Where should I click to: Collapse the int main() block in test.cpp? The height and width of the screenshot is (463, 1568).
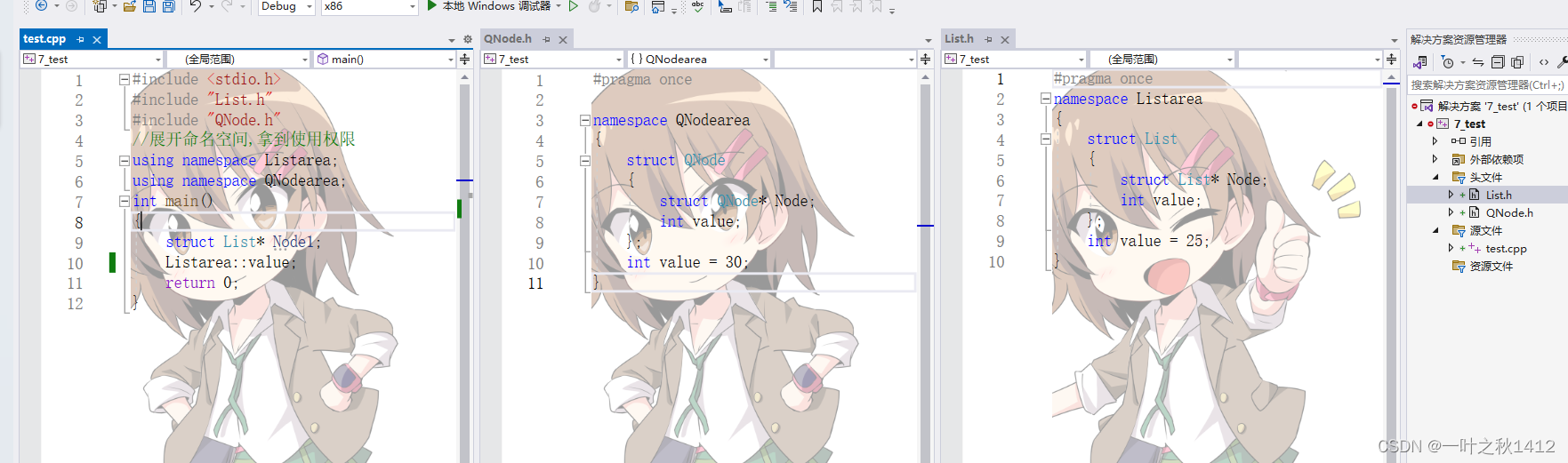[125, 201]
